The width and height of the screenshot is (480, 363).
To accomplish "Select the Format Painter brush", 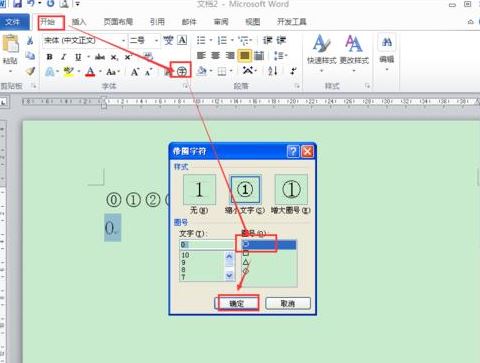I will tap(30, 71).
